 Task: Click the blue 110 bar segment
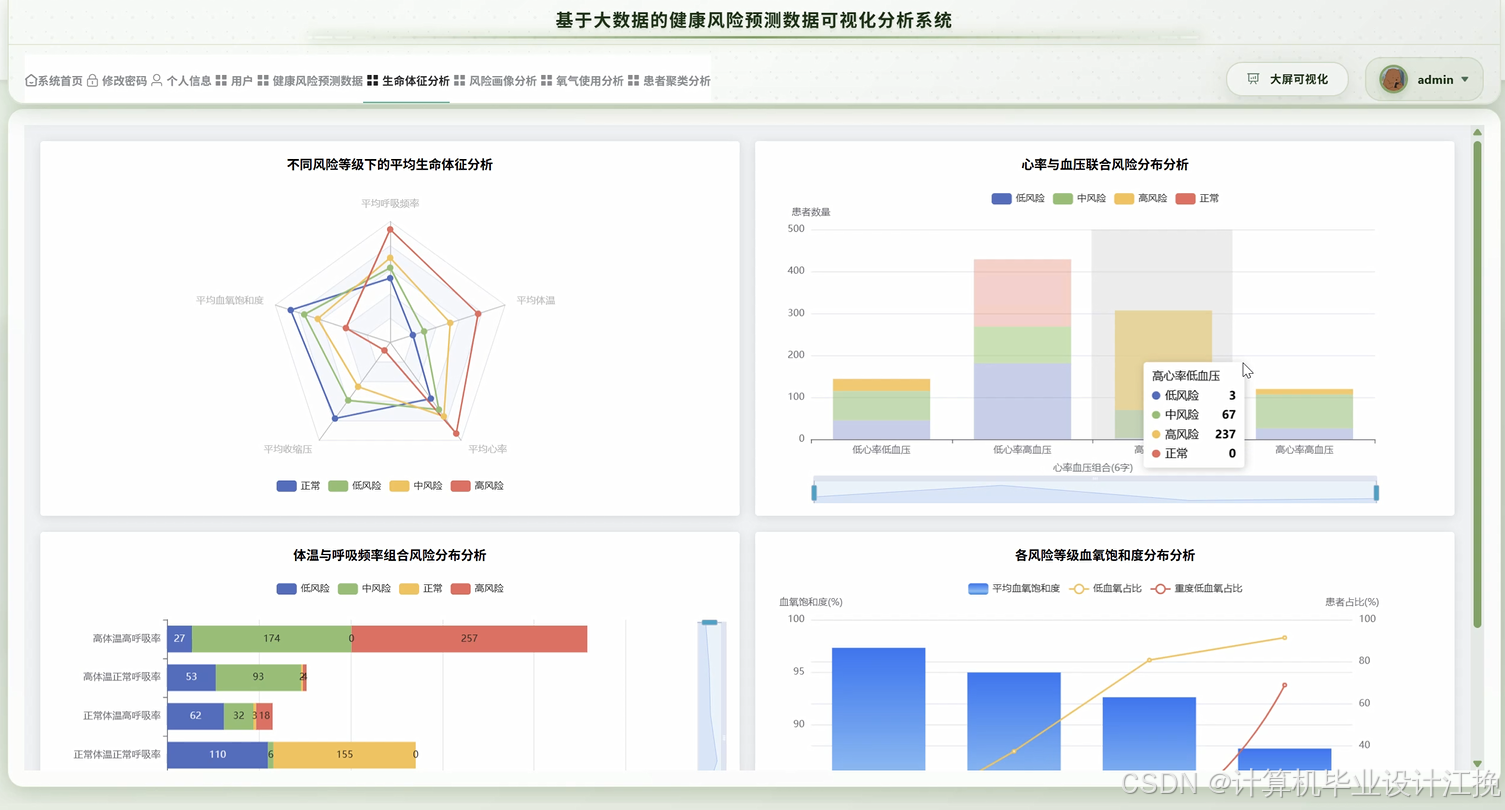point(218,755)
